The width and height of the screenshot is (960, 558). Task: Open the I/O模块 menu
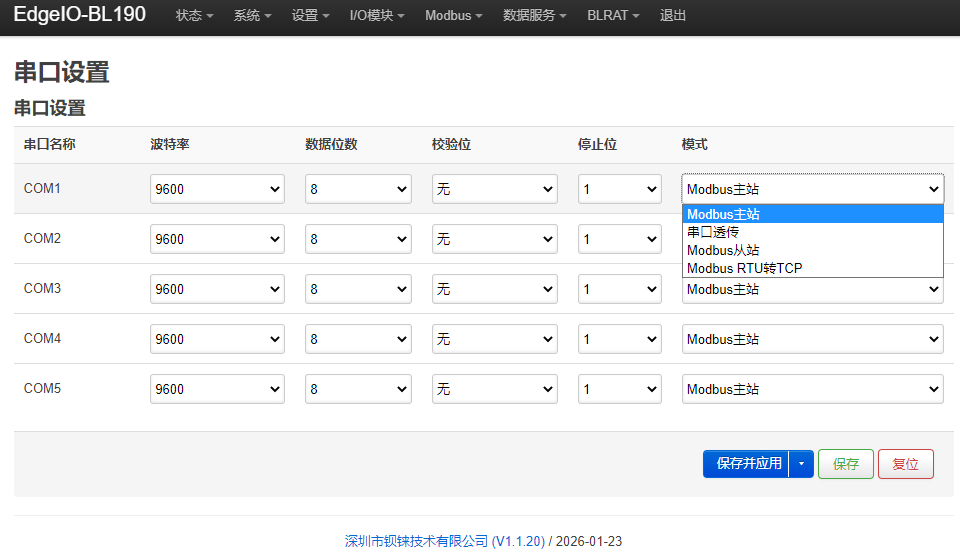pyautogui.click(x=377, y=15)
